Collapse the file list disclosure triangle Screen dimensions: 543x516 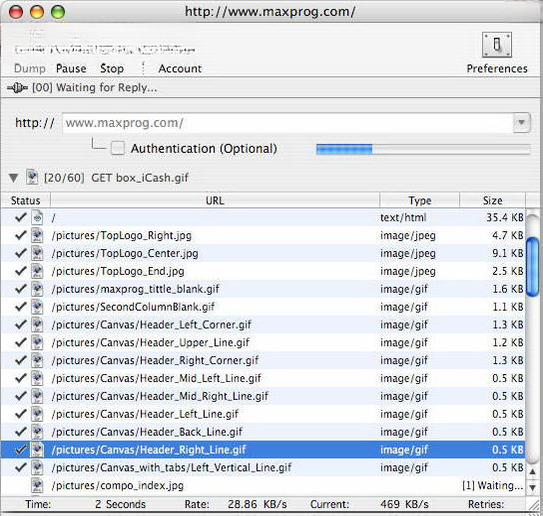point(14,178)
